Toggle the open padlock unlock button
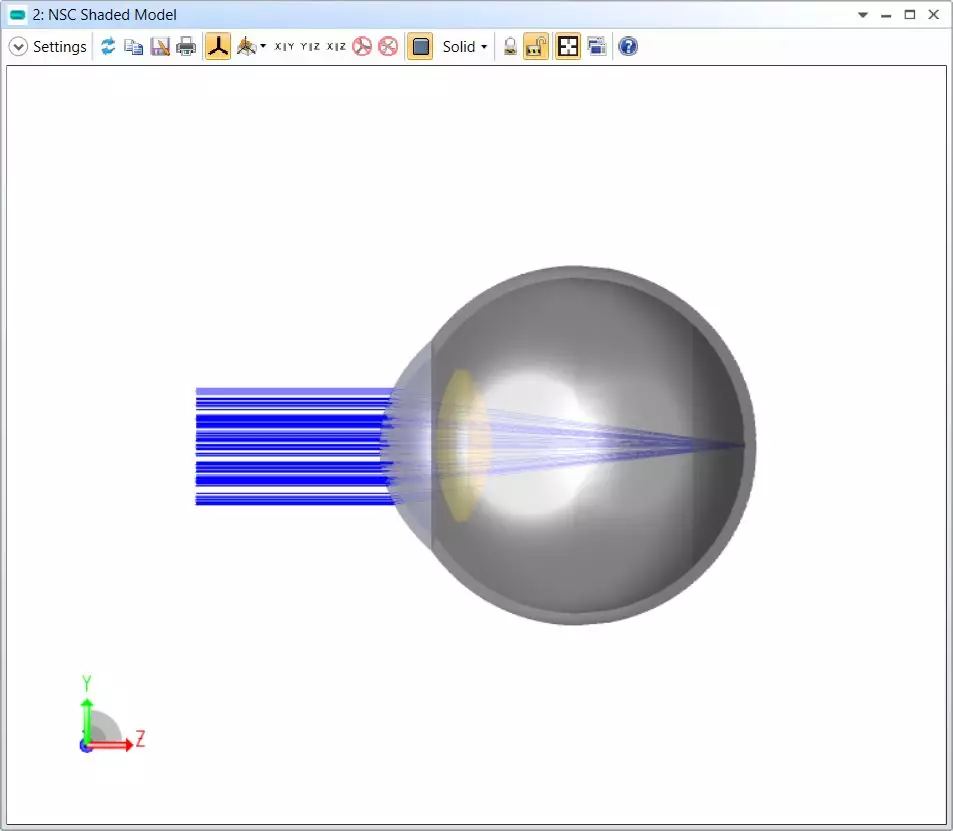This screenshot has width=953, height=831. [x=536, y=47]
